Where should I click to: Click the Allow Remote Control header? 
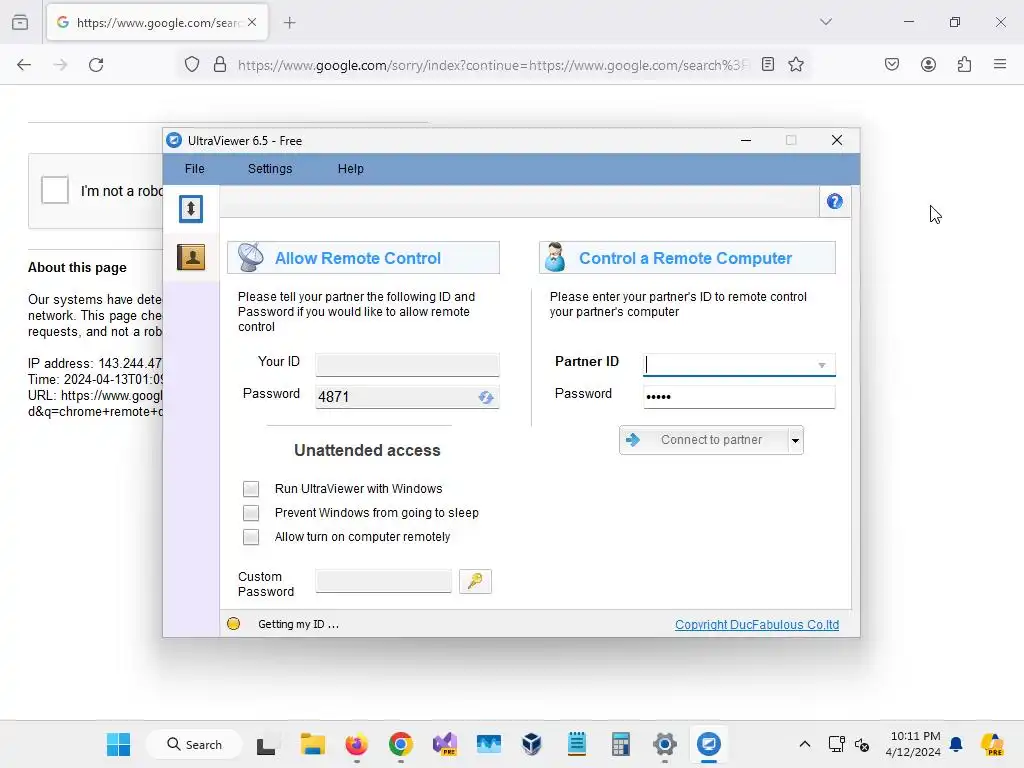pos(363,258)
